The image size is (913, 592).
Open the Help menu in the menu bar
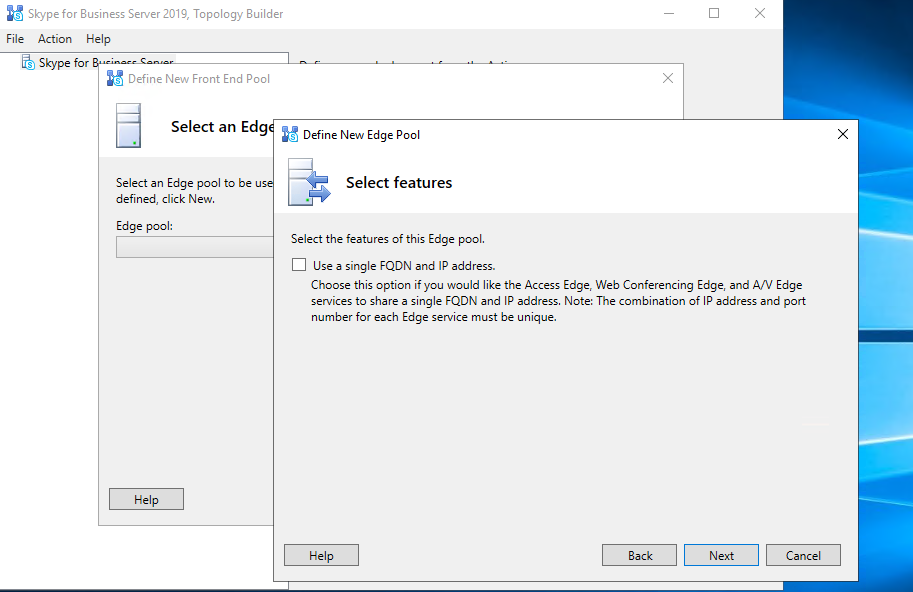pos(98,39)
